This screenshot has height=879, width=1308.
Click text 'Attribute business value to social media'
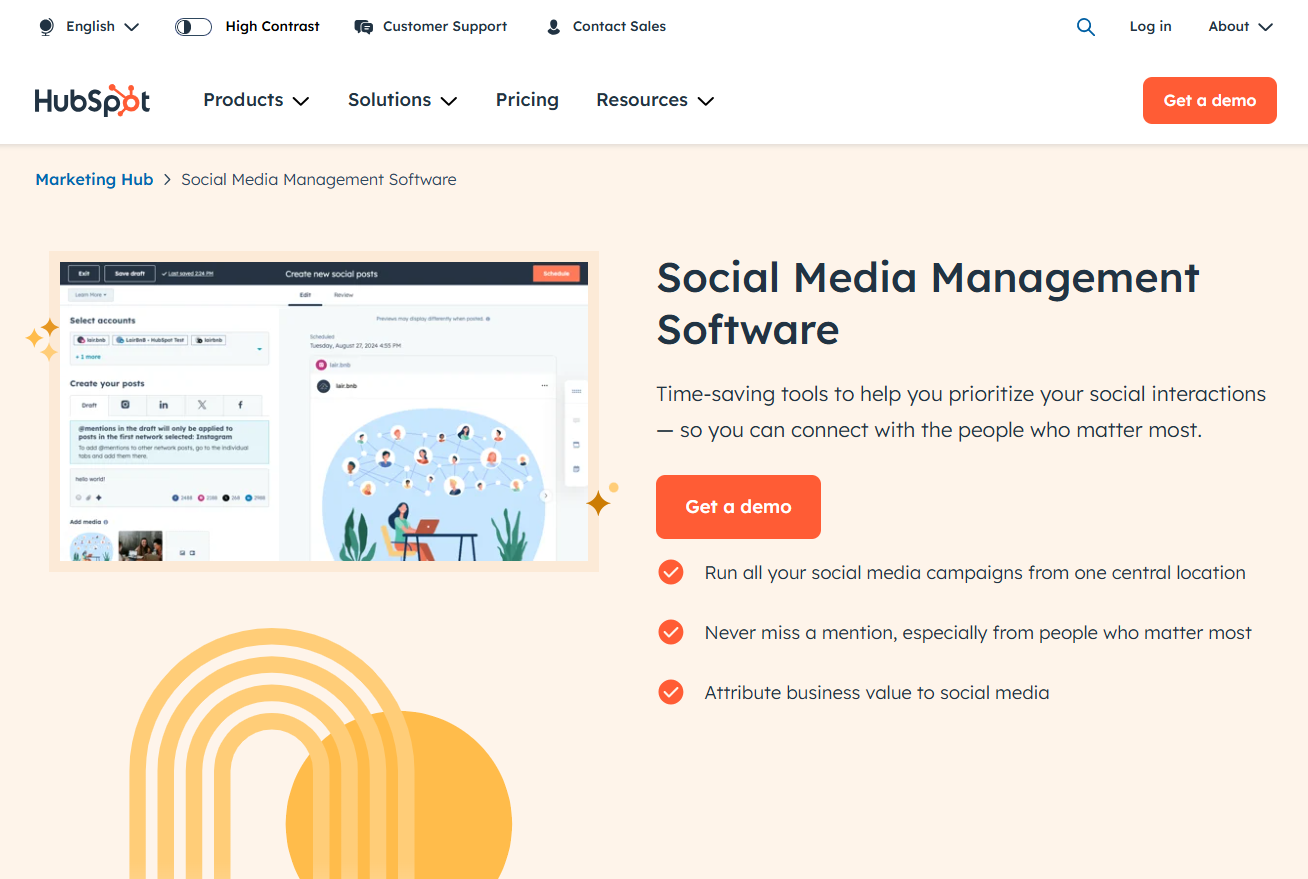tap(877, 692)
